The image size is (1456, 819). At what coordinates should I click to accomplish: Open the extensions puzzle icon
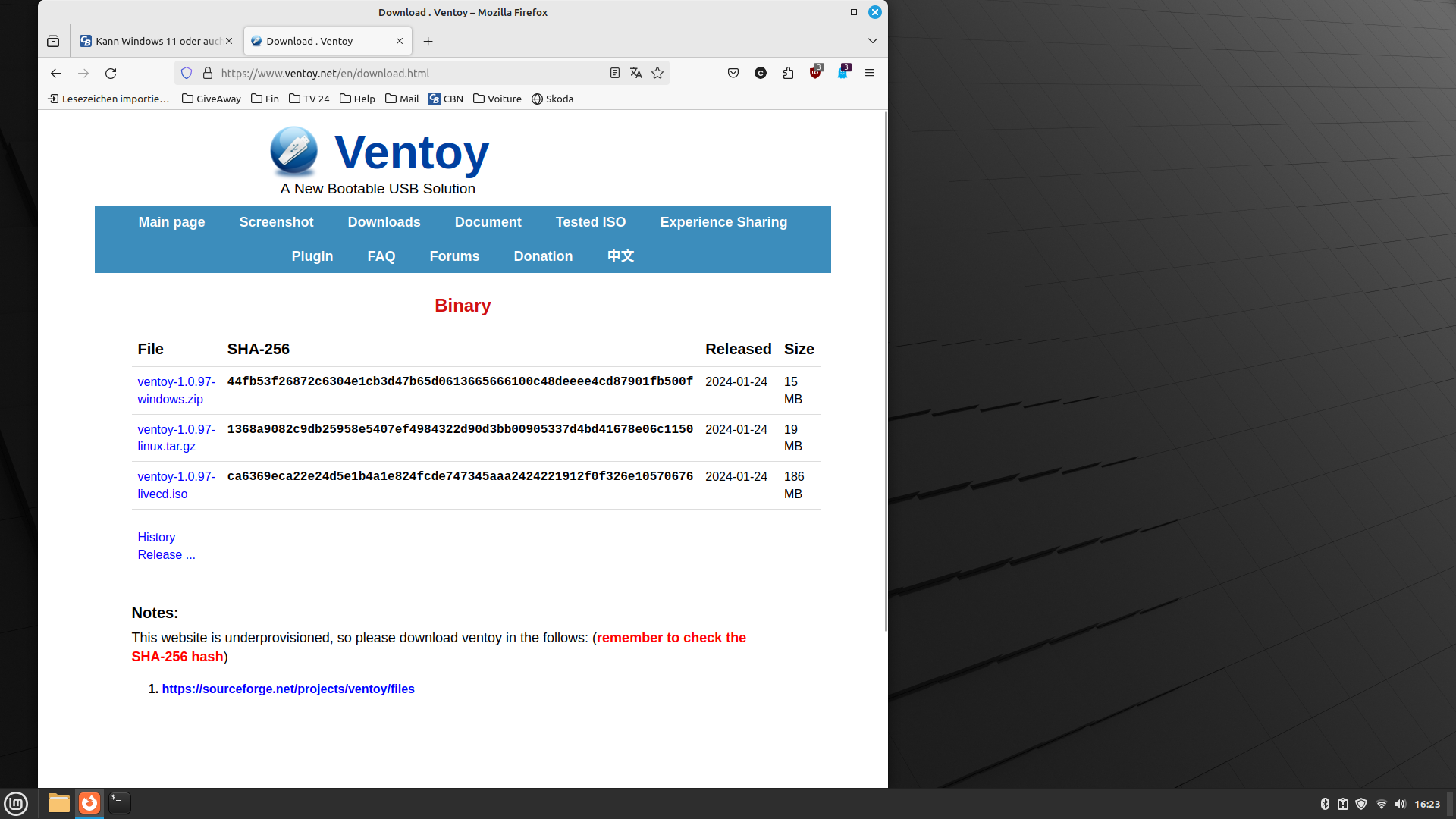788,74
